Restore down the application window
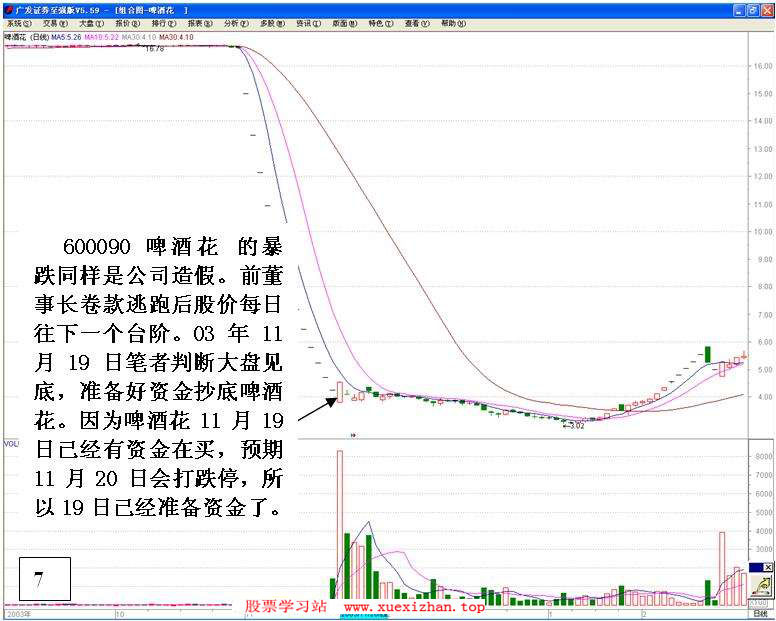Screen dimensions: 776x621 (753, 10)
